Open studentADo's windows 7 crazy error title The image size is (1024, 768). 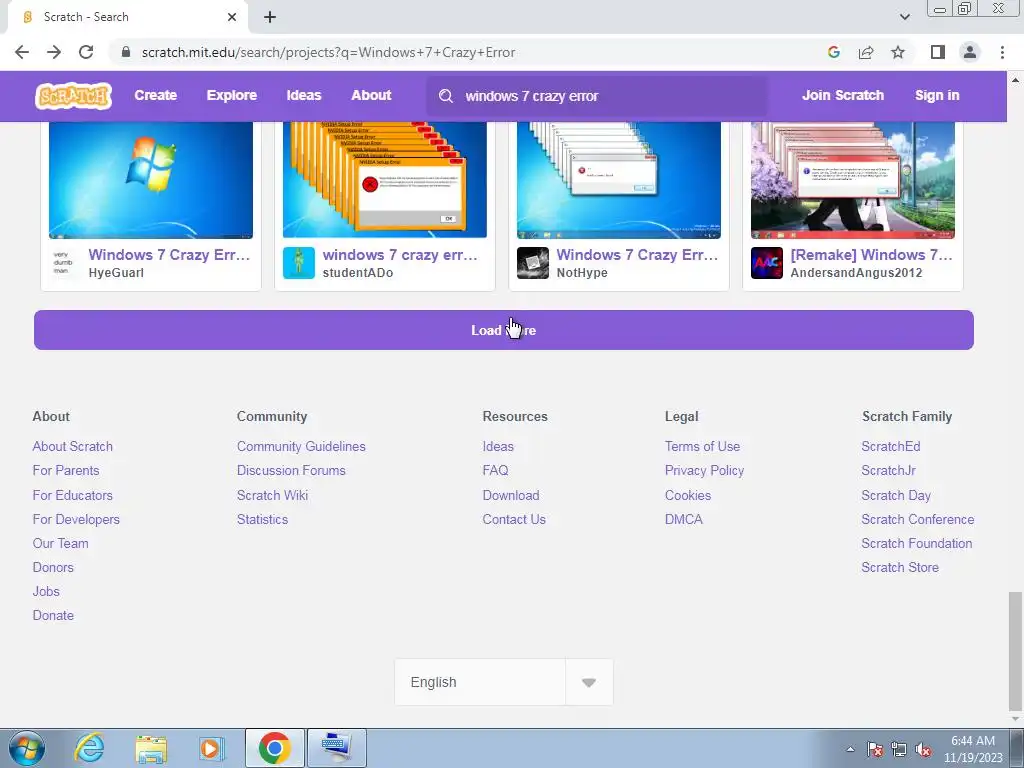point(400,255)
